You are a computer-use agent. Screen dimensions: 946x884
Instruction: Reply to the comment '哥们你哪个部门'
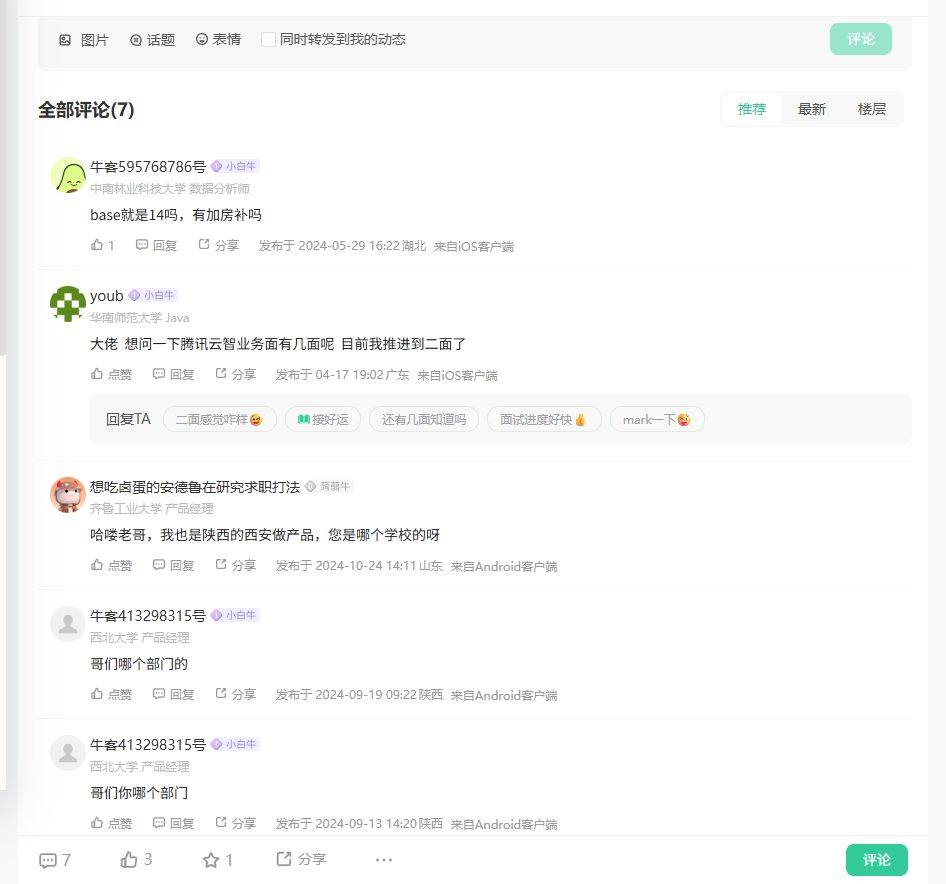[173, 823]
